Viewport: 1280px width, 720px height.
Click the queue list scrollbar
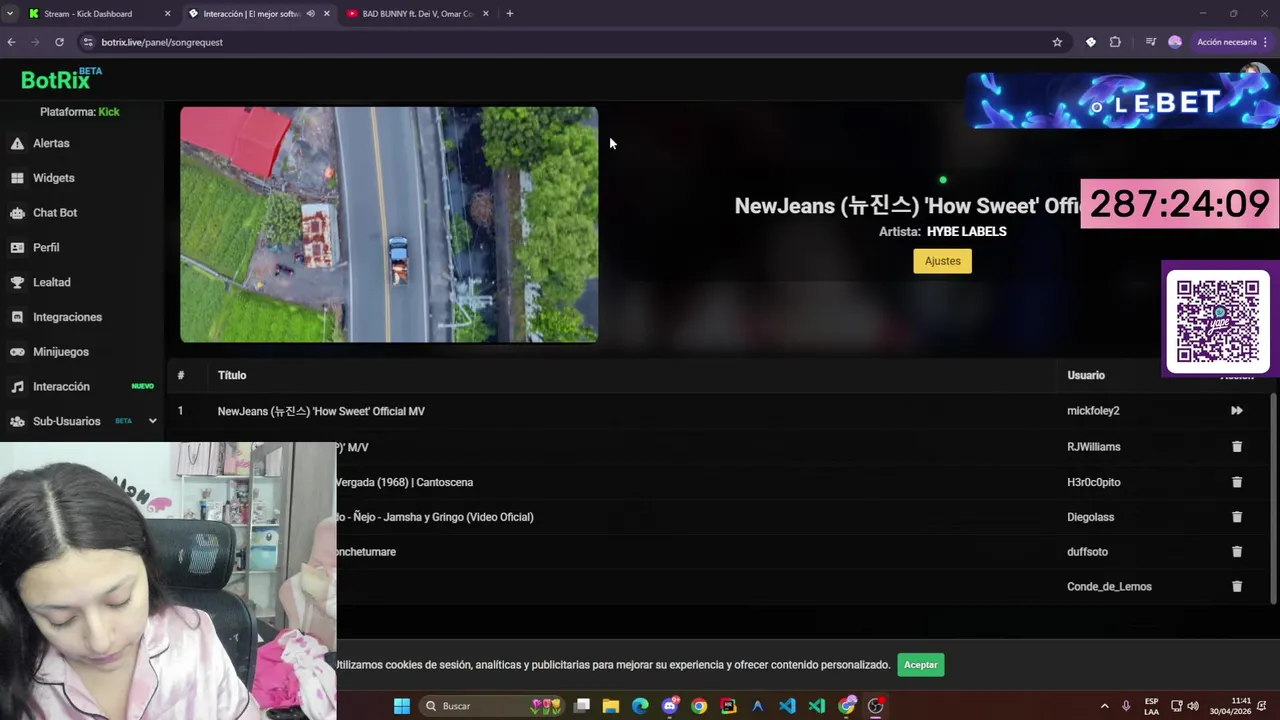[1274, 499]
